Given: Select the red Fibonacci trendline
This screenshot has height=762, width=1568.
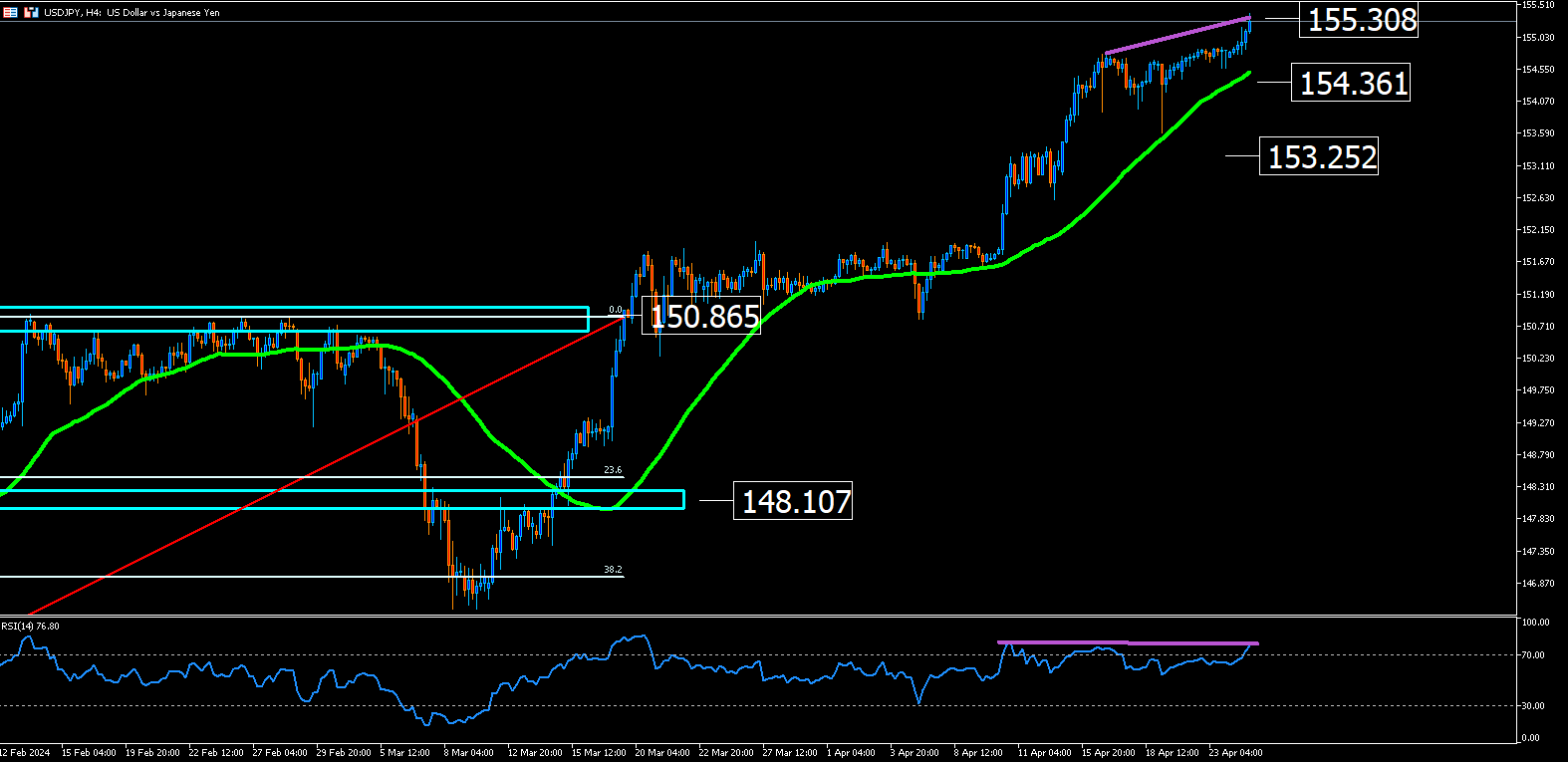Looking at the screenshot, I should pos(329,465).
